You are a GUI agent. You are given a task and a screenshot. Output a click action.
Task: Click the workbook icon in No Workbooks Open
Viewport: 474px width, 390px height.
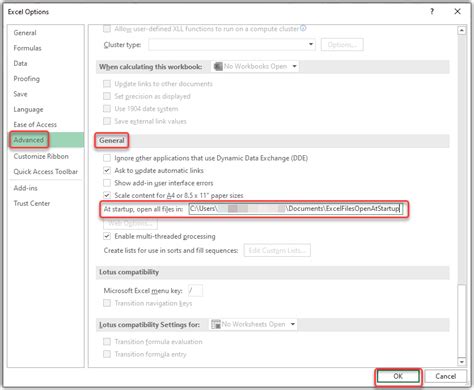tap(218, 66)
